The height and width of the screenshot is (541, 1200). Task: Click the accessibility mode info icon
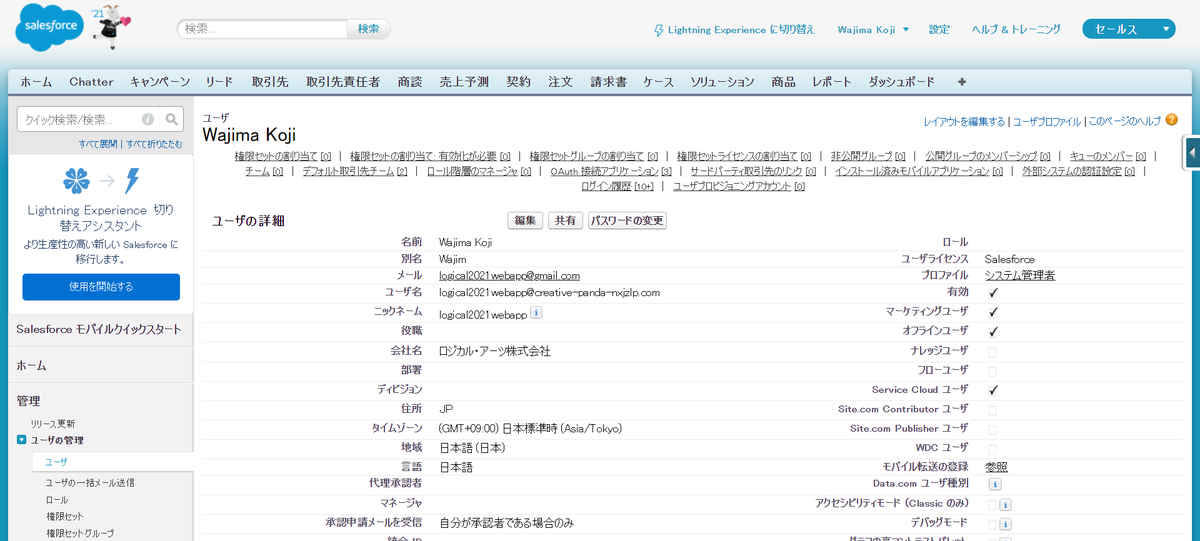tap(1005, 504)
